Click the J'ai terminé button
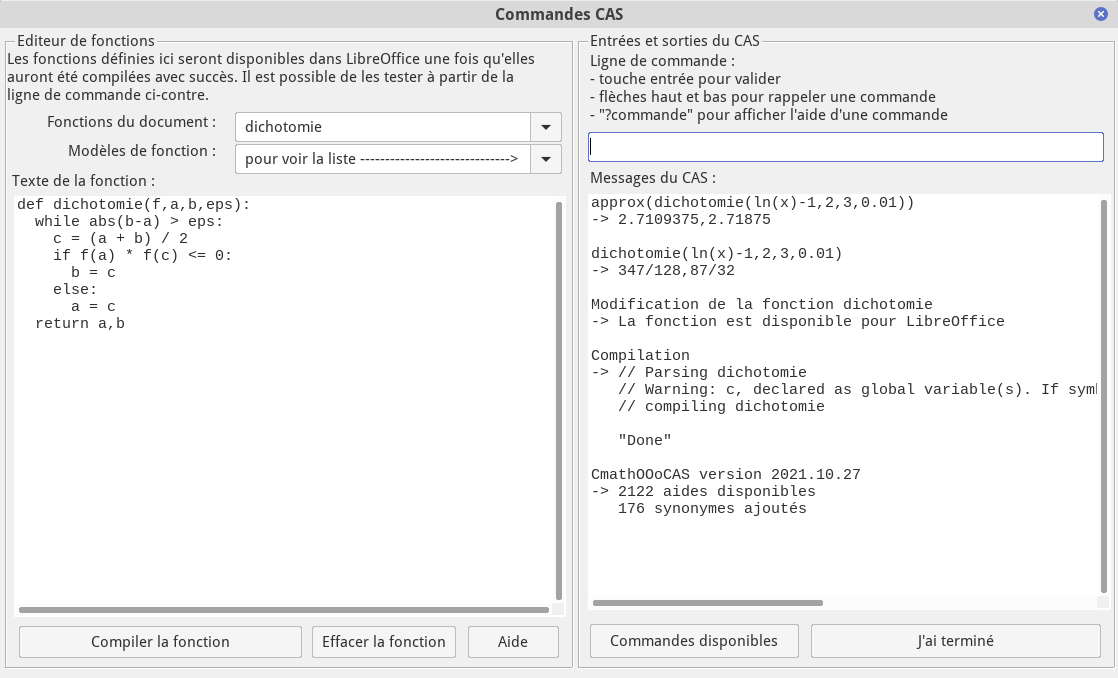 (955, 641)
